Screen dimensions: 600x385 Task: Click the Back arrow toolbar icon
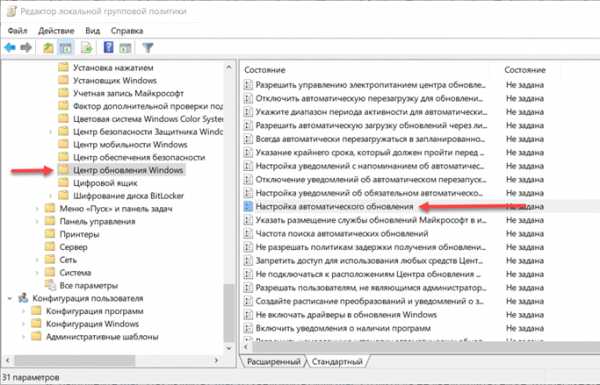point(10,48)
